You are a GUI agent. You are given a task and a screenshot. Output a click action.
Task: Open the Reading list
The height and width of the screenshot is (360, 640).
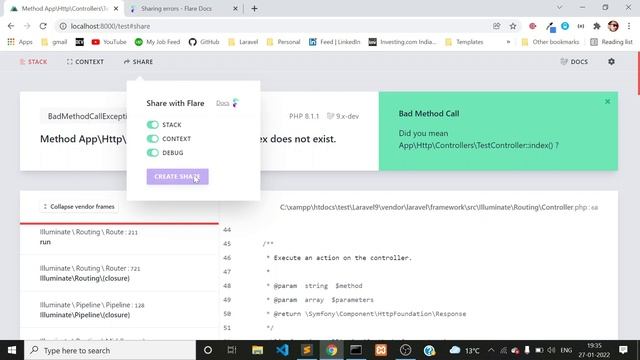pyautogui.click(x=611, y=42)
